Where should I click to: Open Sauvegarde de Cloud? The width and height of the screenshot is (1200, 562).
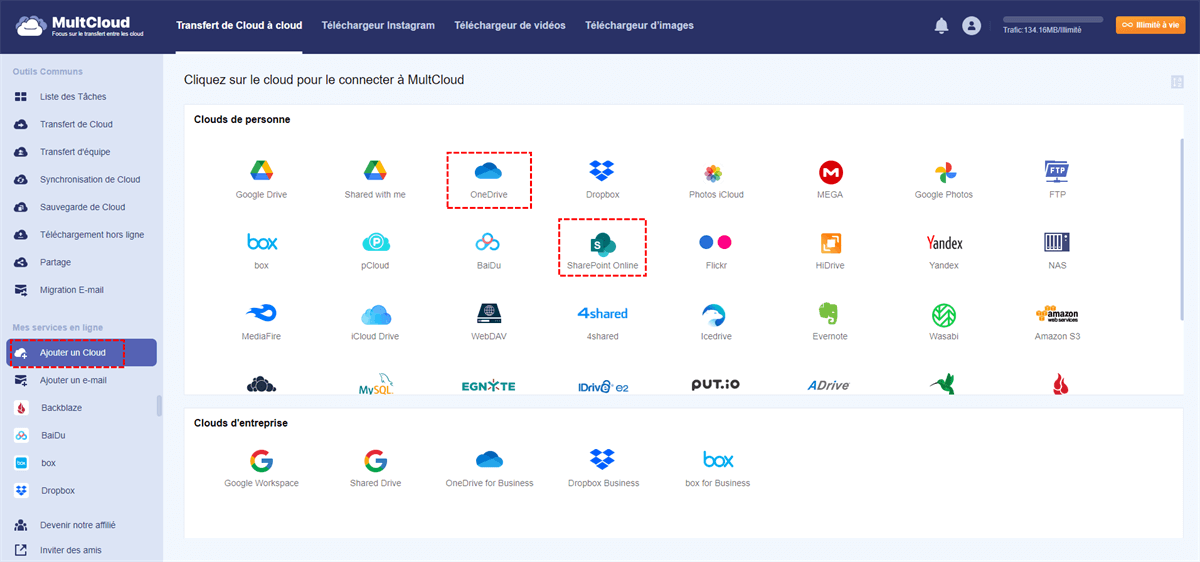[81, 207]
